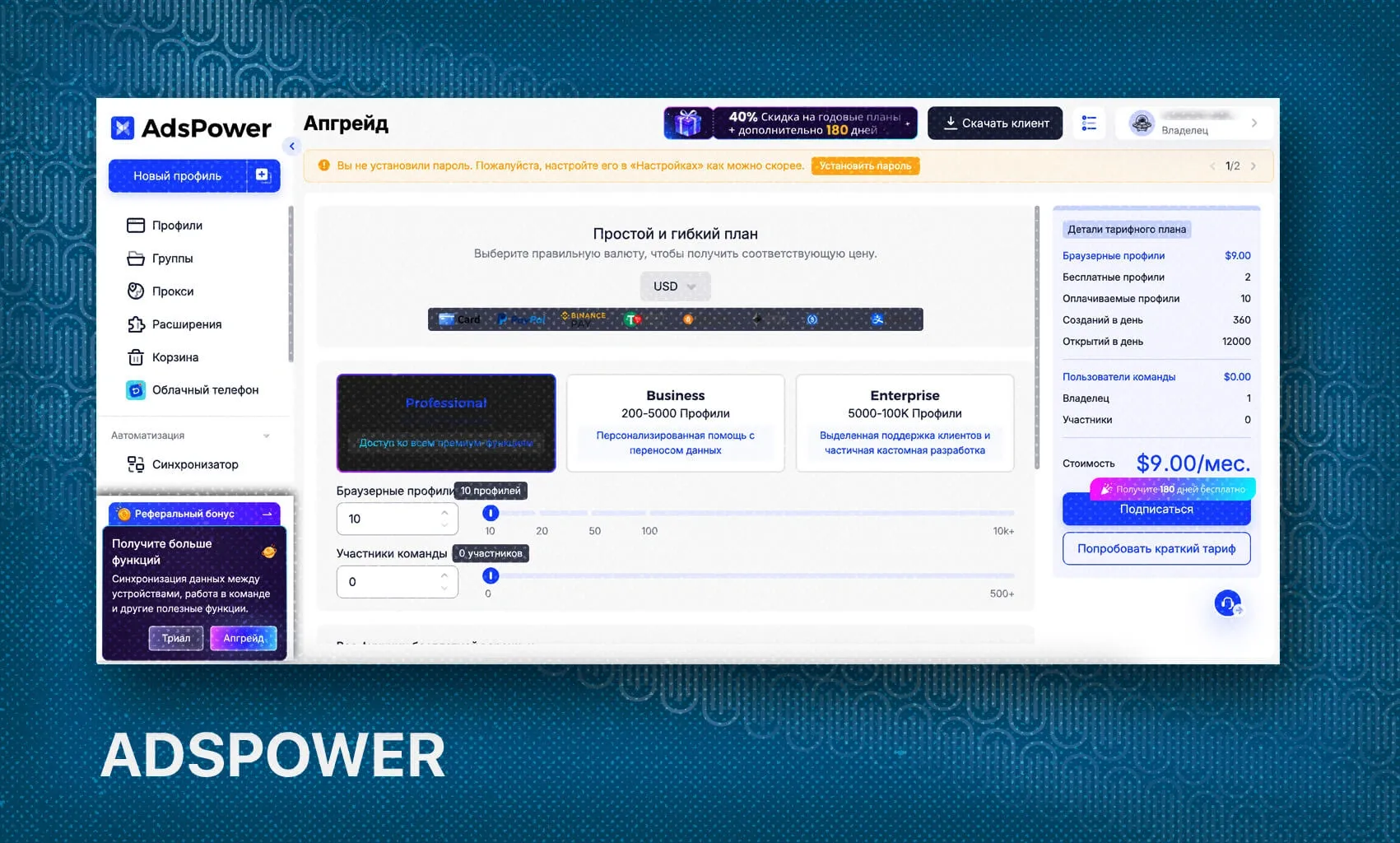Click the Триал button
1400x843 pixels.
tap(176, 638)
